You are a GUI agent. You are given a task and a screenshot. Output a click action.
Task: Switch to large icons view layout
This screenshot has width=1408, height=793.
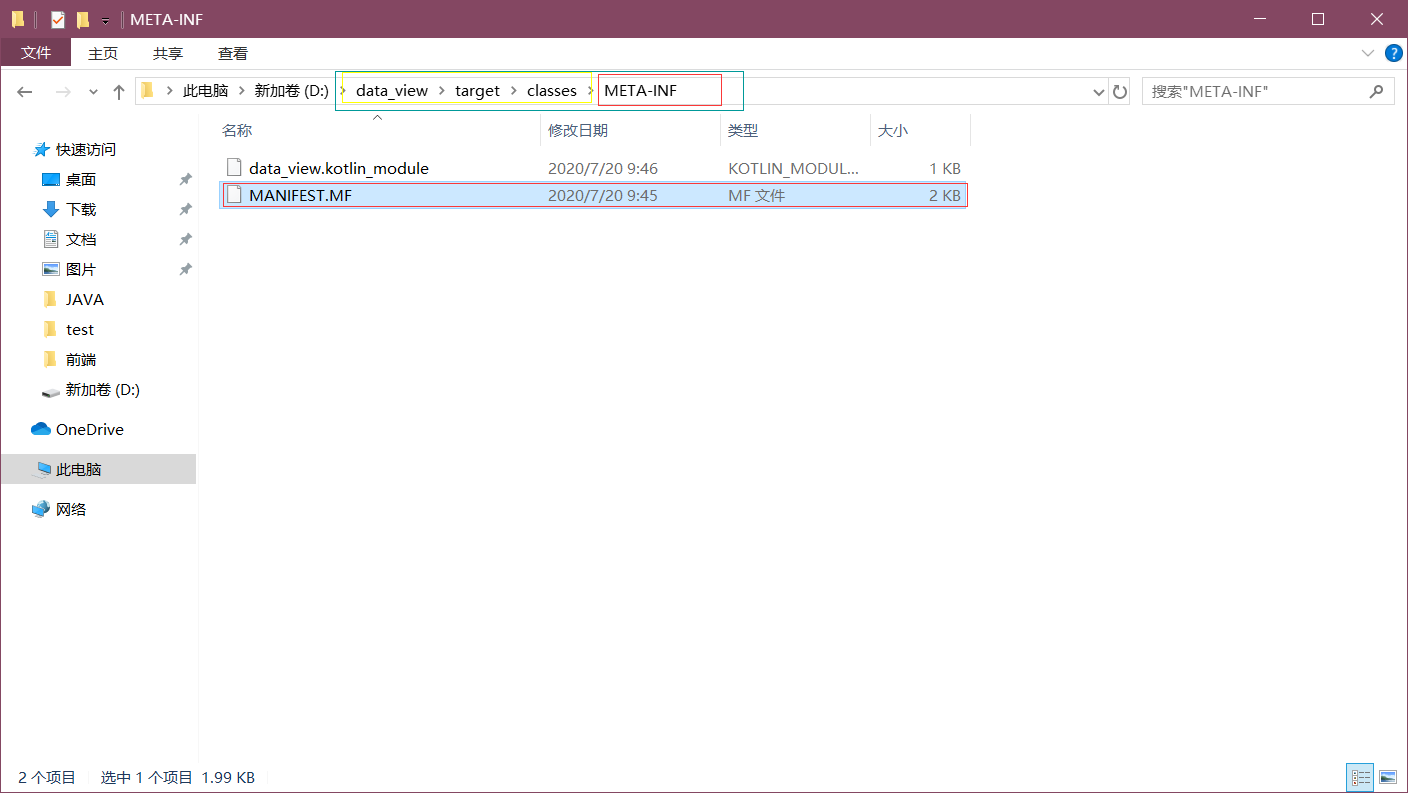tap(1388, 777)
